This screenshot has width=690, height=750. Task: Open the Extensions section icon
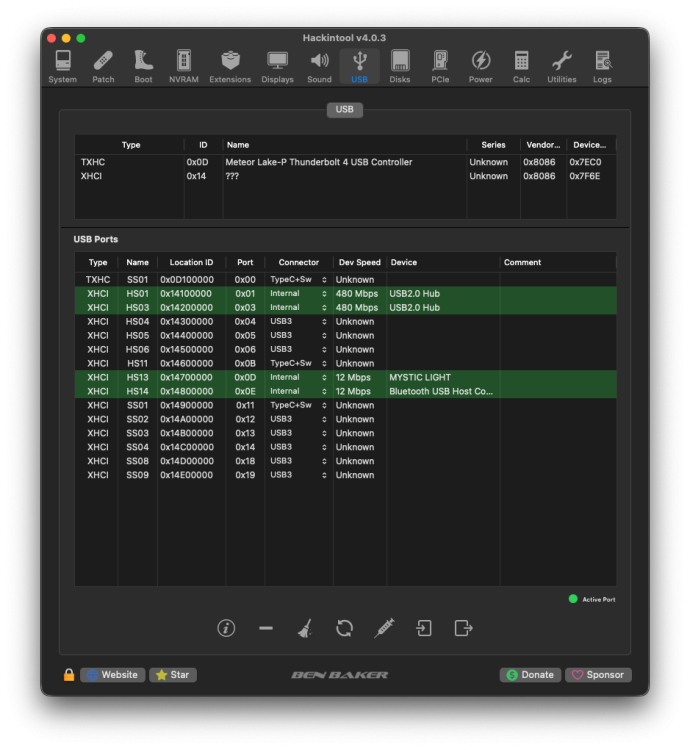pyautogui.click(x=230, y=67)
